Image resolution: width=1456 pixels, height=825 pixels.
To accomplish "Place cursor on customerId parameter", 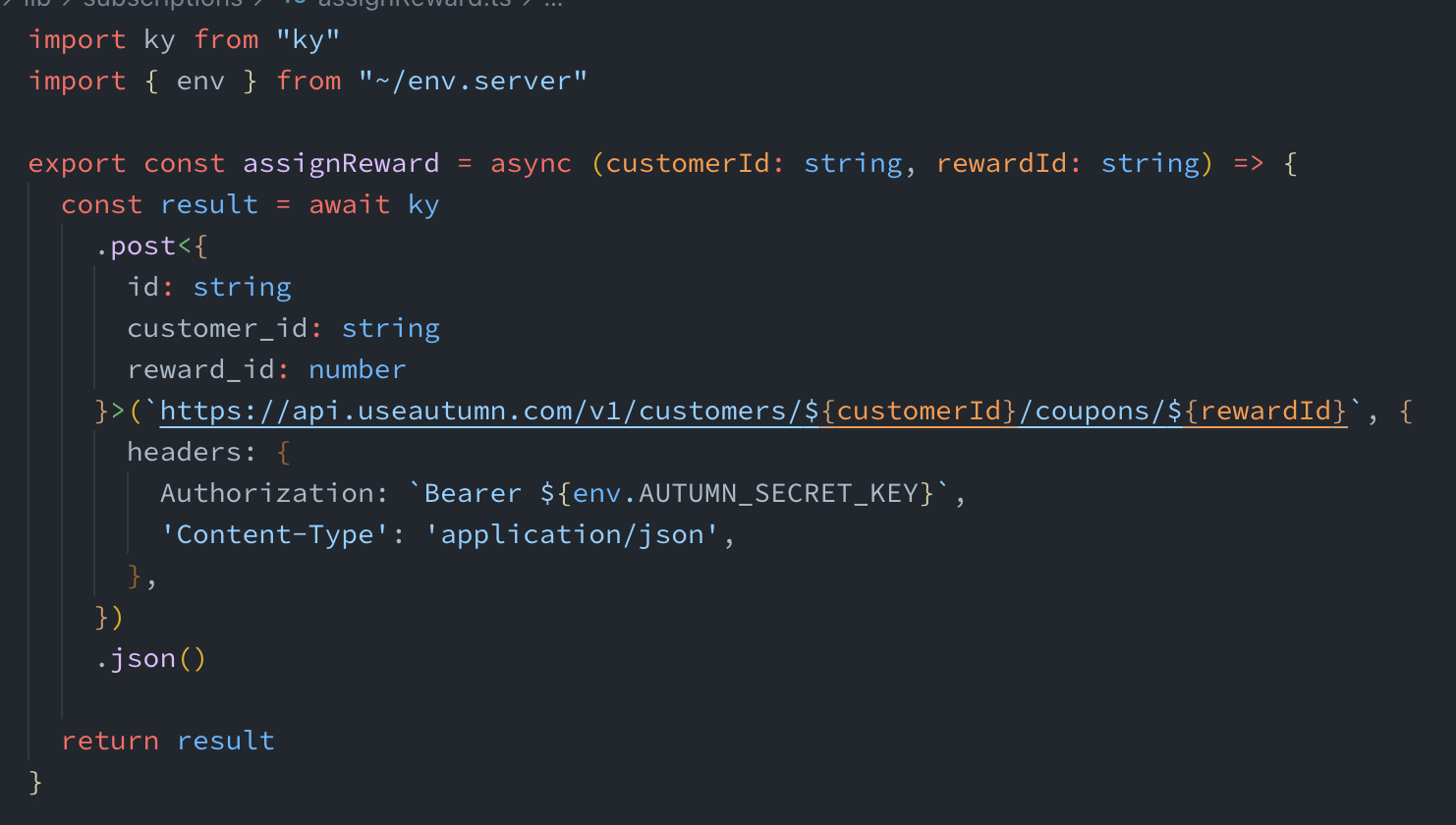I will [x=687, y=163].
